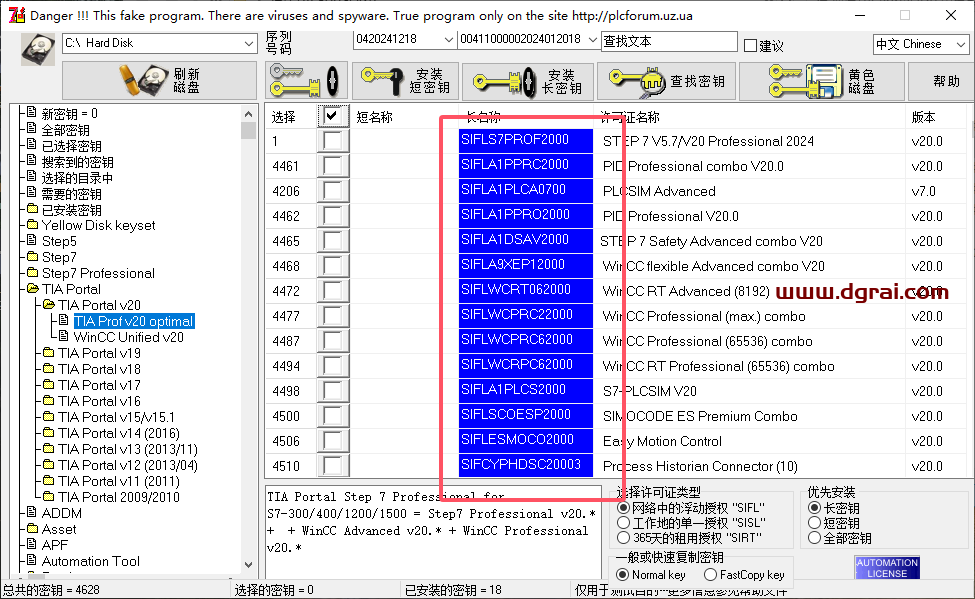Select single license "SISL" radio
This screenshot has height=599, width=975.
623,522
